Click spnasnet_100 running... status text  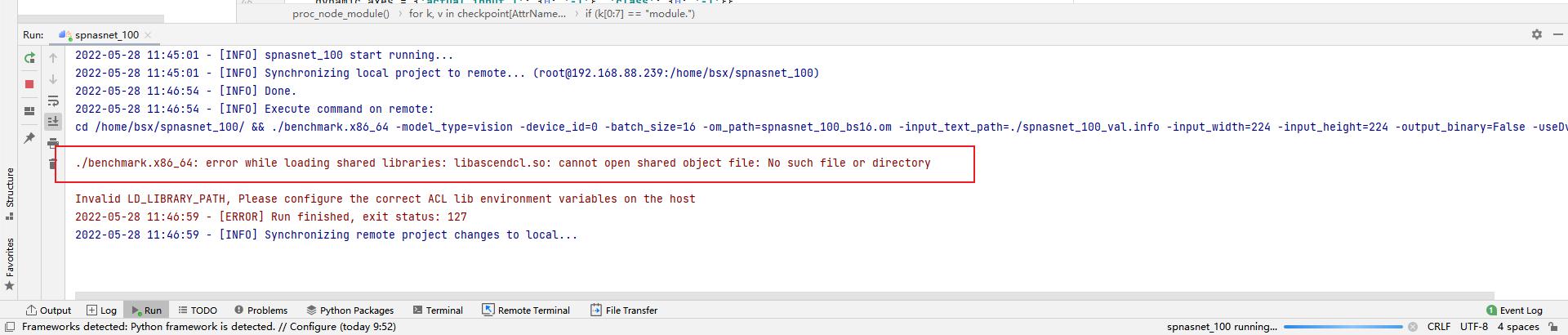1222,327
